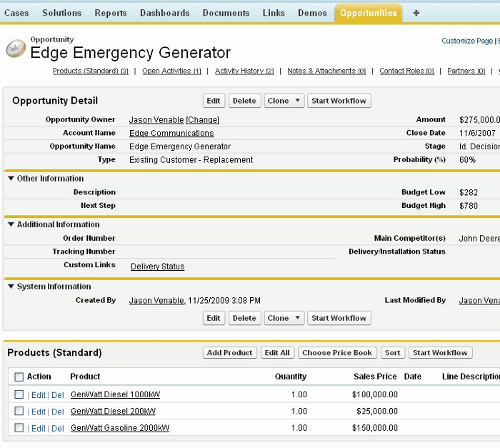500x448 pixels.
Task: Jump to Contact Roles related list
Action: 407,71
